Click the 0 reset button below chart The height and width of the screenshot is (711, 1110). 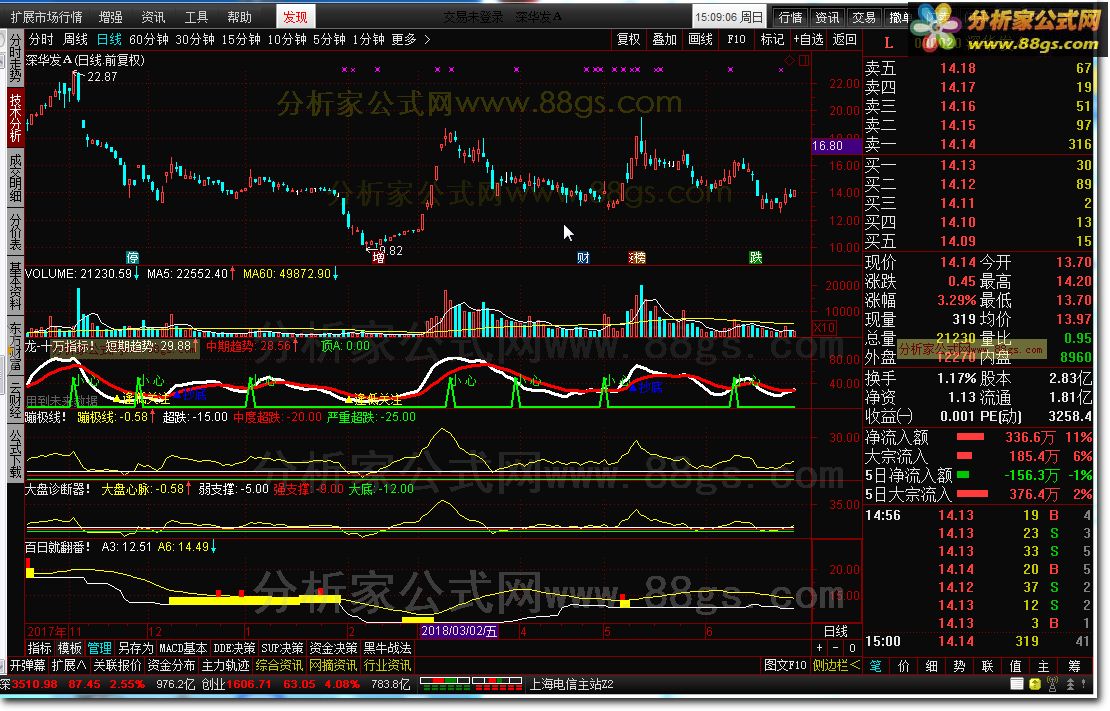pyautogui.click(x=852, y=647)
